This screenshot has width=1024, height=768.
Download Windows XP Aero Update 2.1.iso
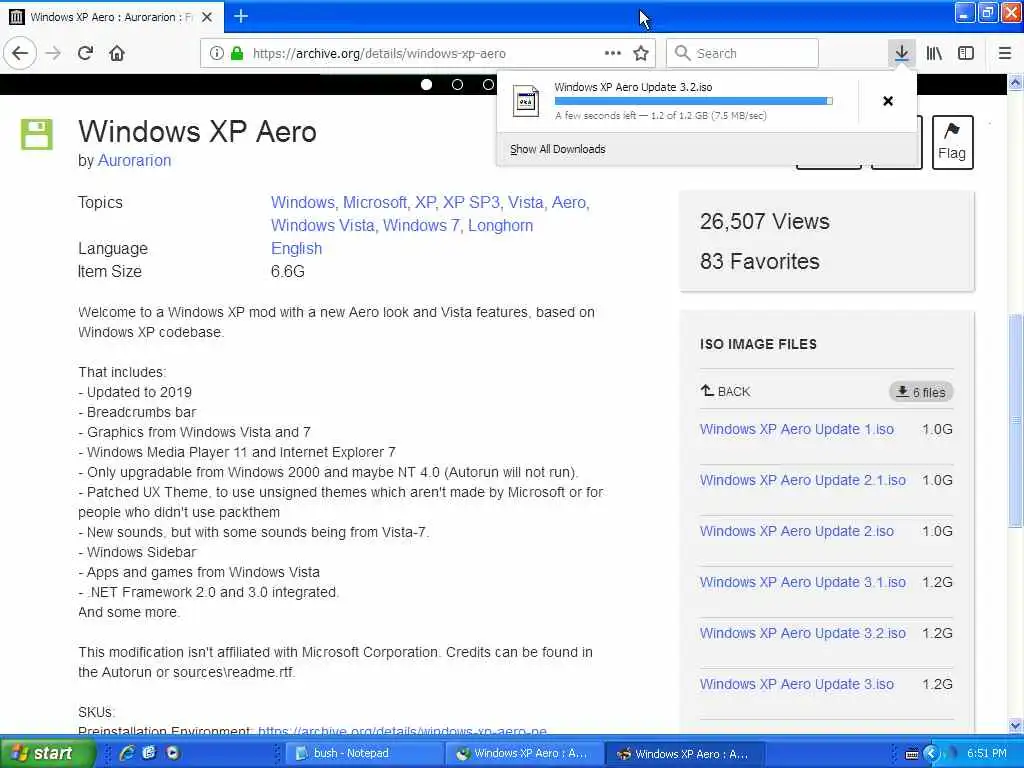(x=803, y=480)
